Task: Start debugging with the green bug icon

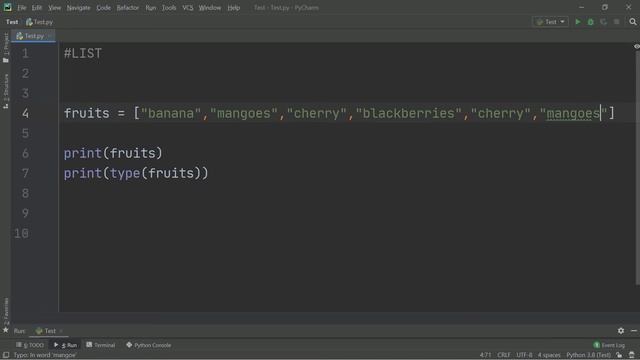Action: [591, 22]
